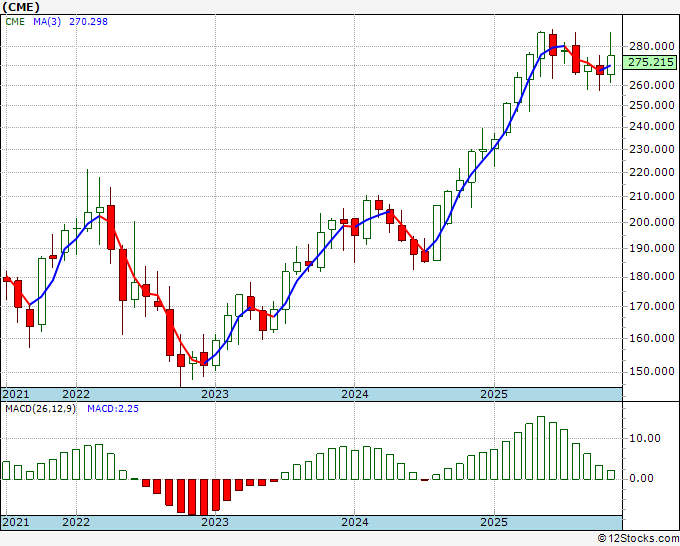
Task: Click the tallest green MACD histogram bar
Action: point(541,448)
